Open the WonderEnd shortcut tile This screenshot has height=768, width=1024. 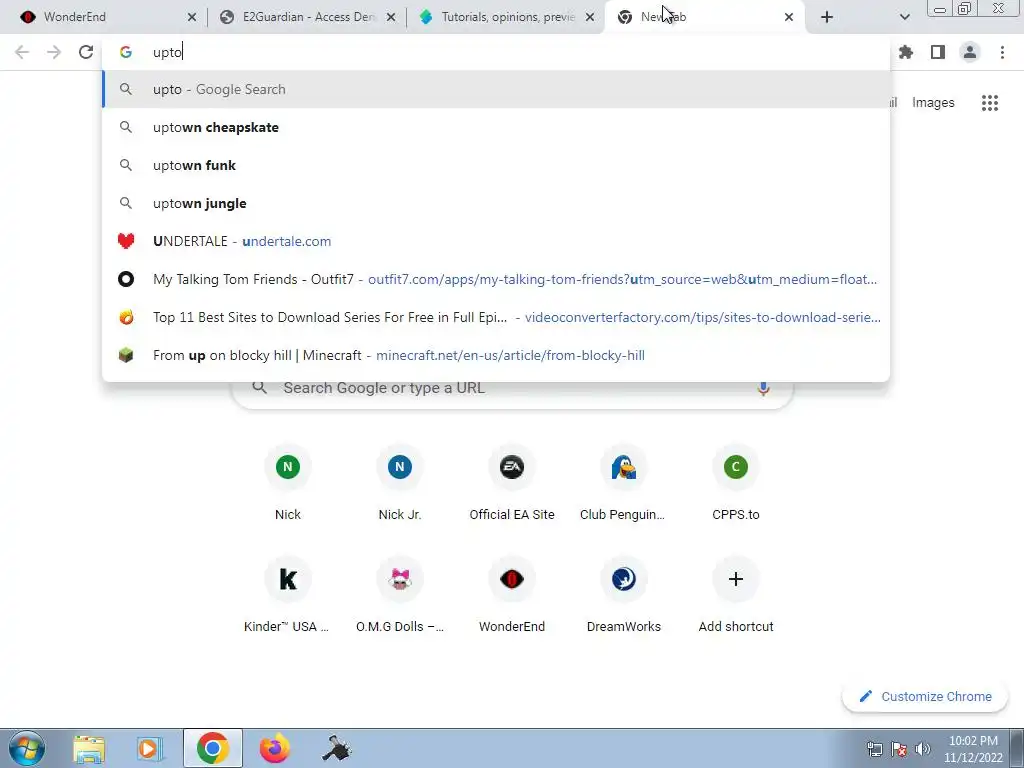click(512, 596)
